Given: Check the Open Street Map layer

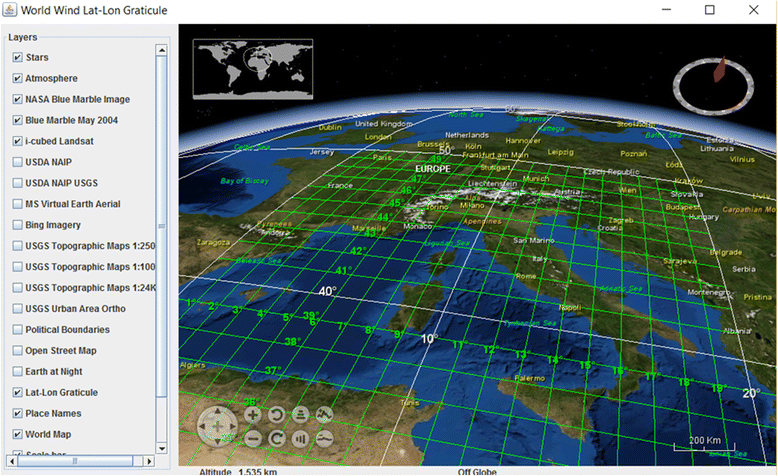Looking at the screenshot, I should point(17,351).
